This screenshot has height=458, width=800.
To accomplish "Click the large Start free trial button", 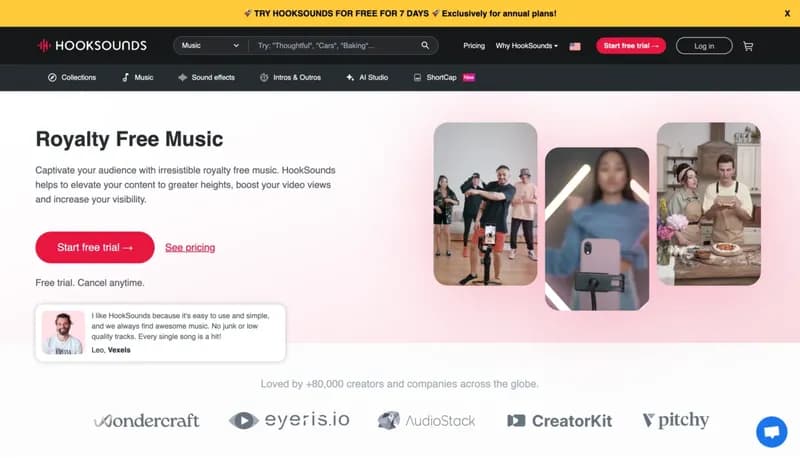I will [x=95, y=247].
